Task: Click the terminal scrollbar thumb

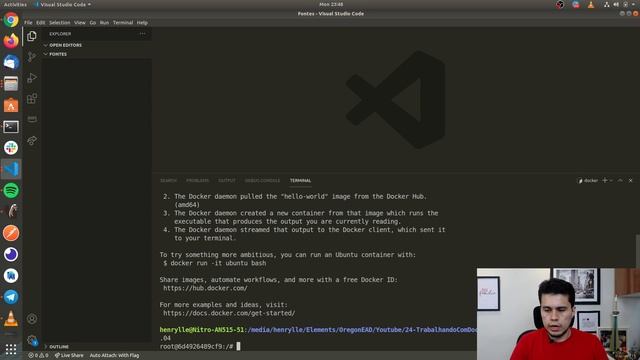Action: pos(638,251)
